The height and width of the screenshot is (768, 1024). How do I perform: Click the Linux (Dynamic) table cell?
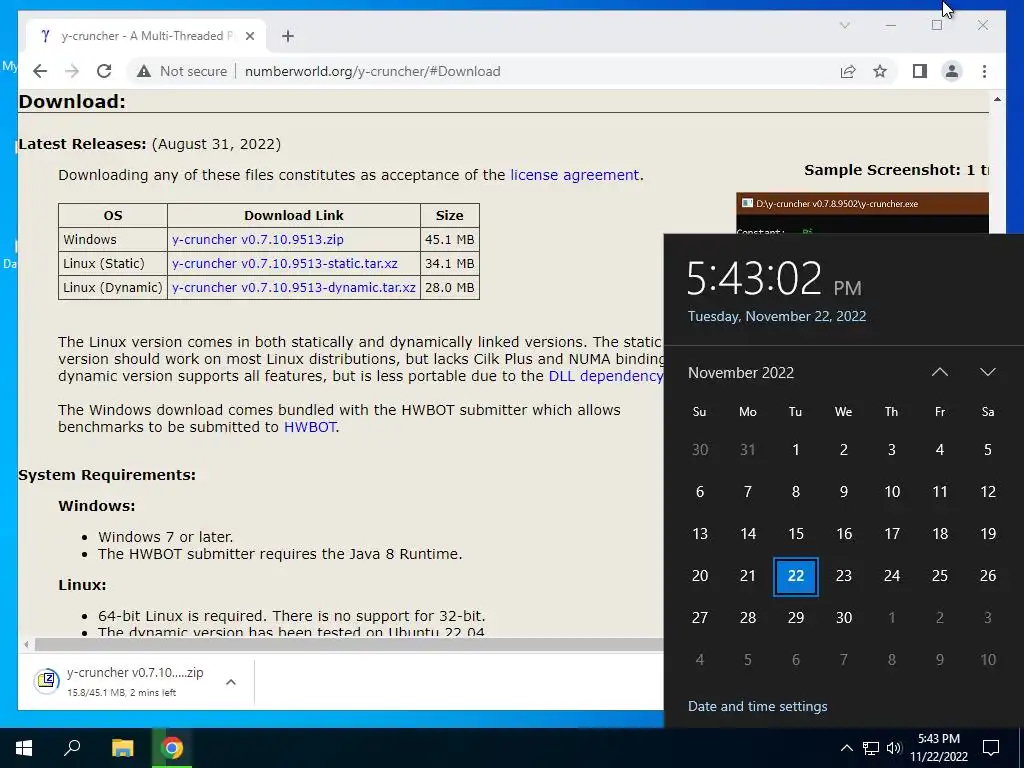(x=113, y=288)
